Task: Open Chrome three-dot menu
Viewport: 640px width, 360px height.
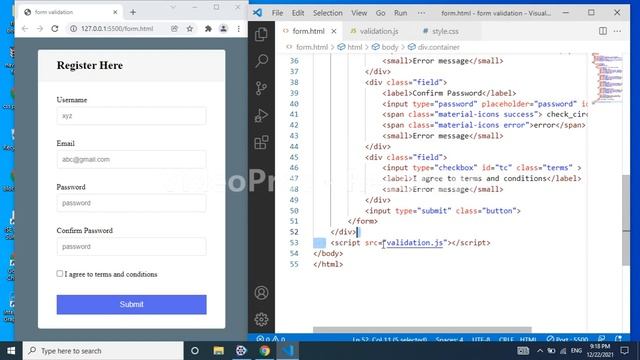Action: pos(238,29)
